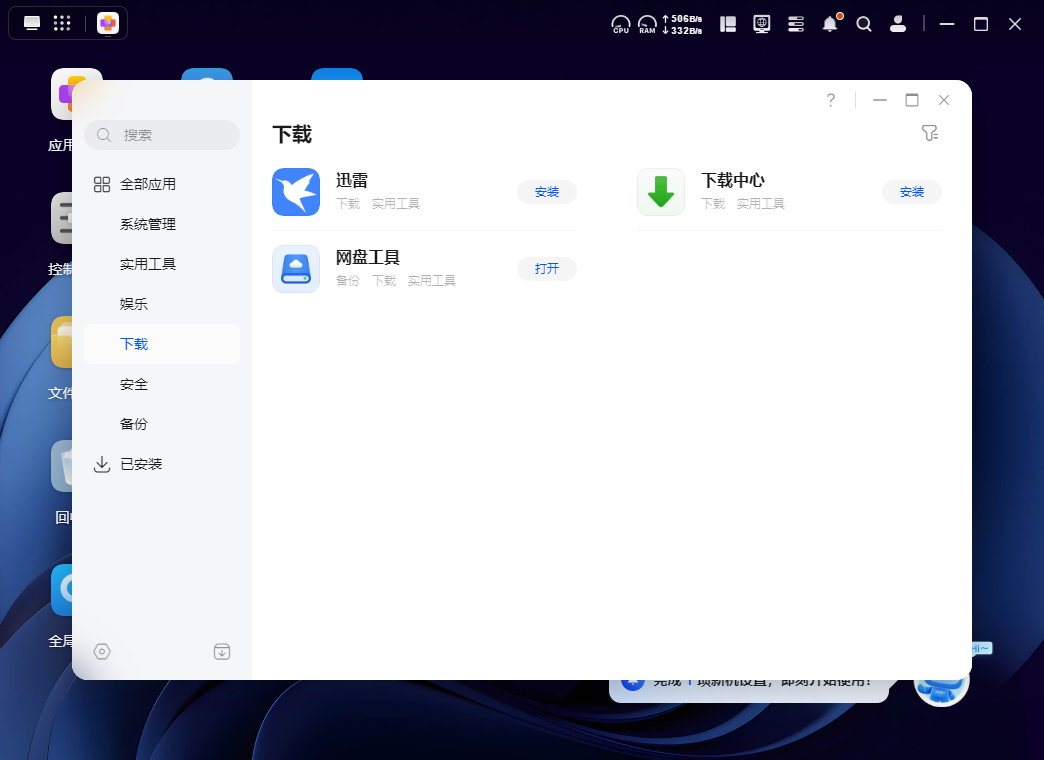
Task: Open the CPU usage gauge
Action: pos(621,25)
